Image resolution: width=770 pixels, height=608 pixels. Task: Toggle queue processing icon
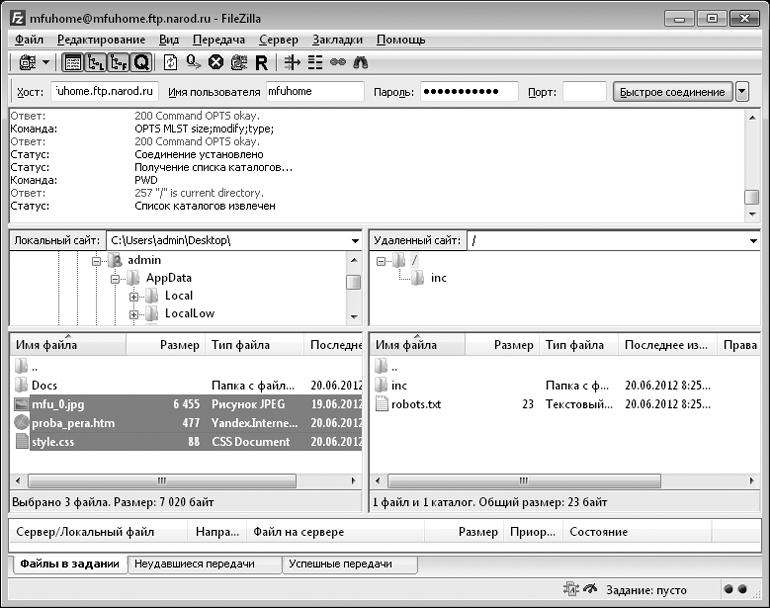pos(193,62)
